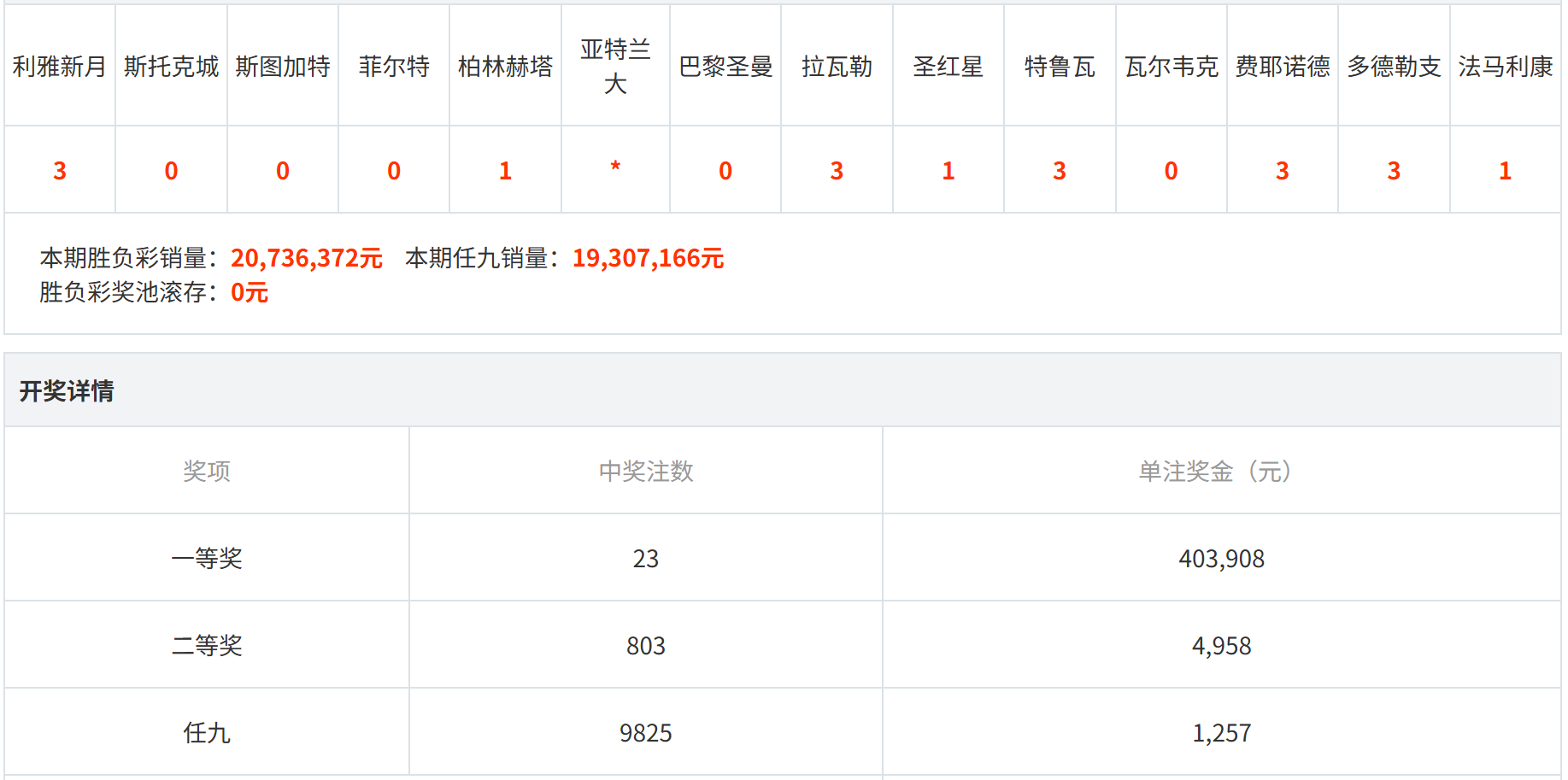
Task: Click the asterisk result under 亚特兰大
Action: tap(615, 167)
